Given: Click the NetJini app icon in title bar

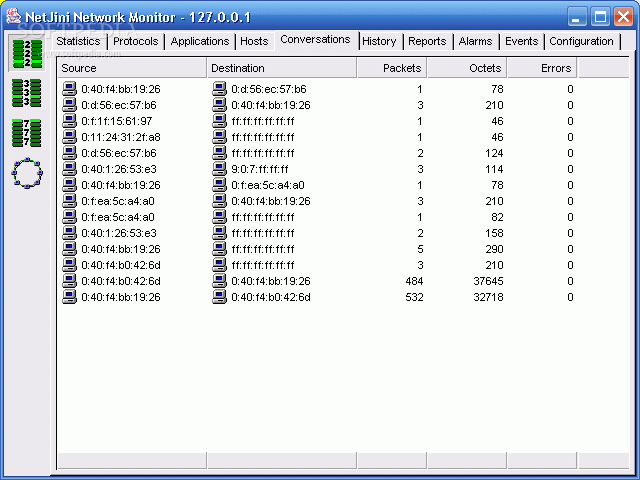Looking at the screenshot, I should click(13, 16).
